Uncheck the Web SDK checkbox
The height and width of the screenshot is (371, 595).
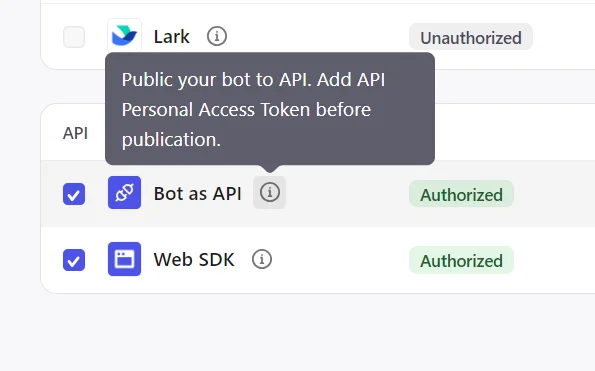coord(74,260)
